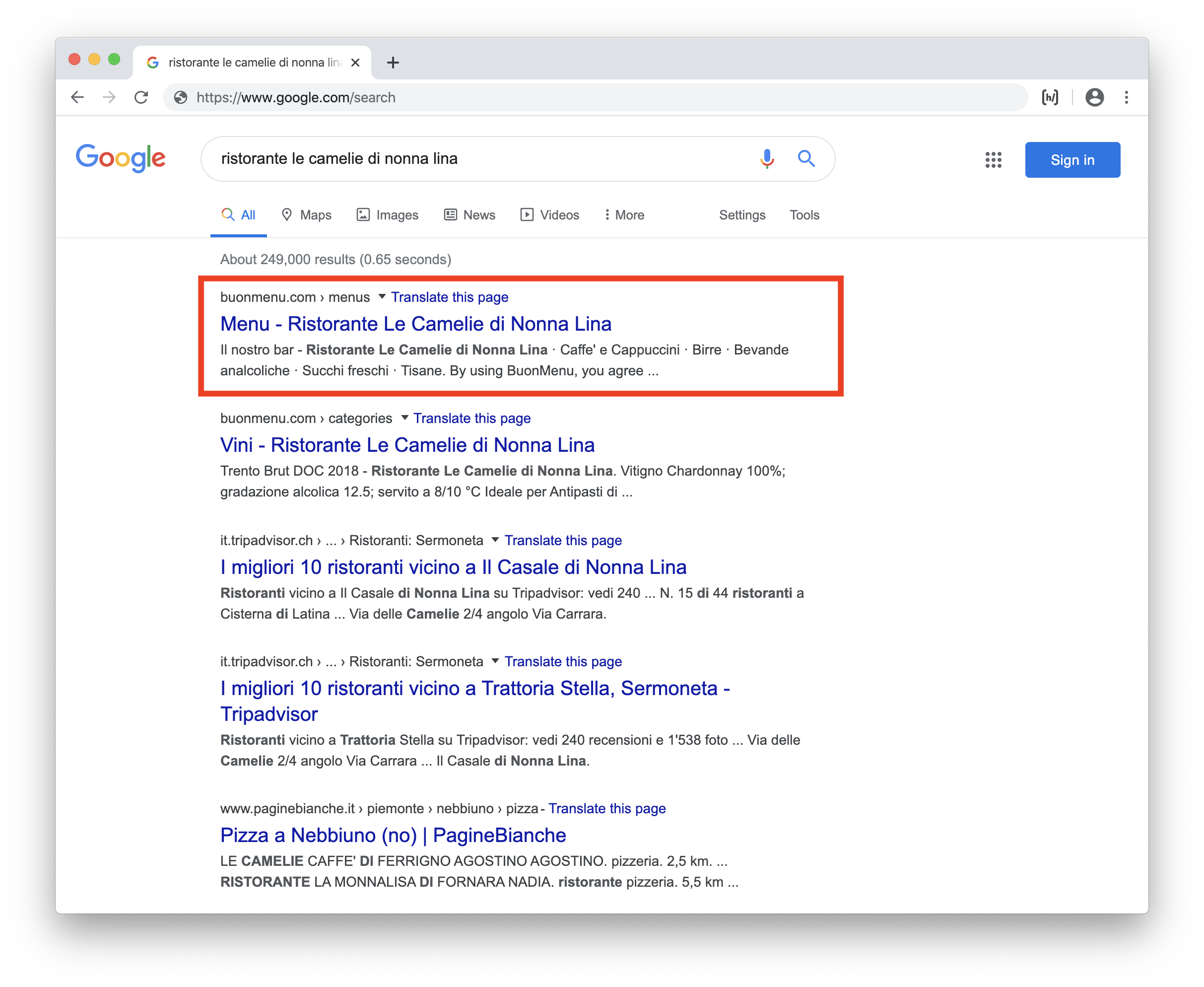
Task: Click the 'buonmenu.com › menus' breadcrumb
Action: [x=294, y=297]
